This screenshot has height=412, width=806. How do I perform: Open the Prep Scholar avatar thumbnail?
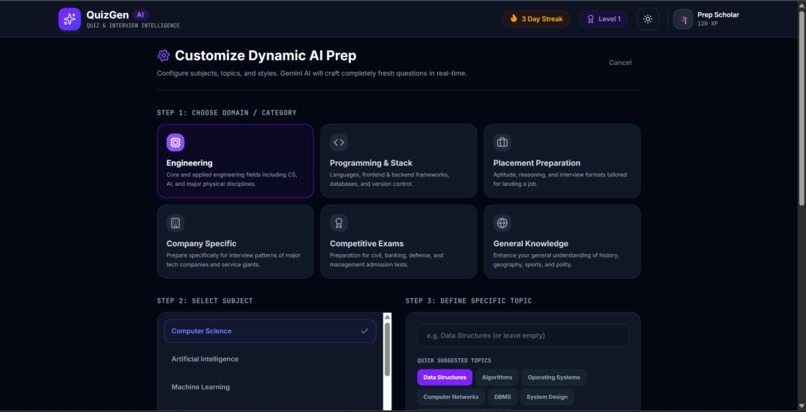pyautogui.click(x=683, y=19)
